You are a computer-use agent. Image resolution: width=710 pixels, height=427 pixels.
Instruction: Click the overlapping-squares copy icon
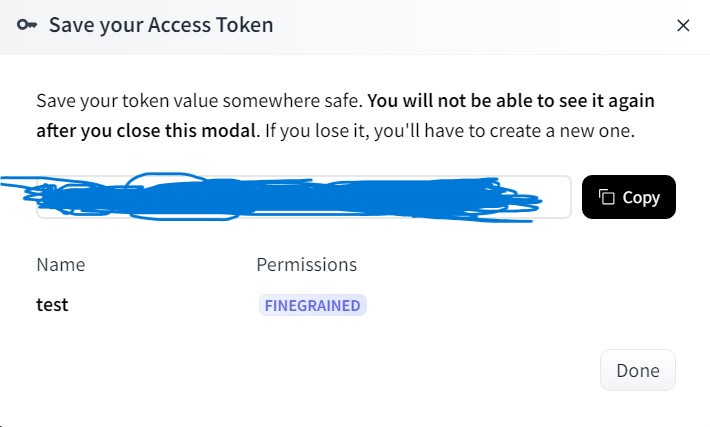coord(606,197)
